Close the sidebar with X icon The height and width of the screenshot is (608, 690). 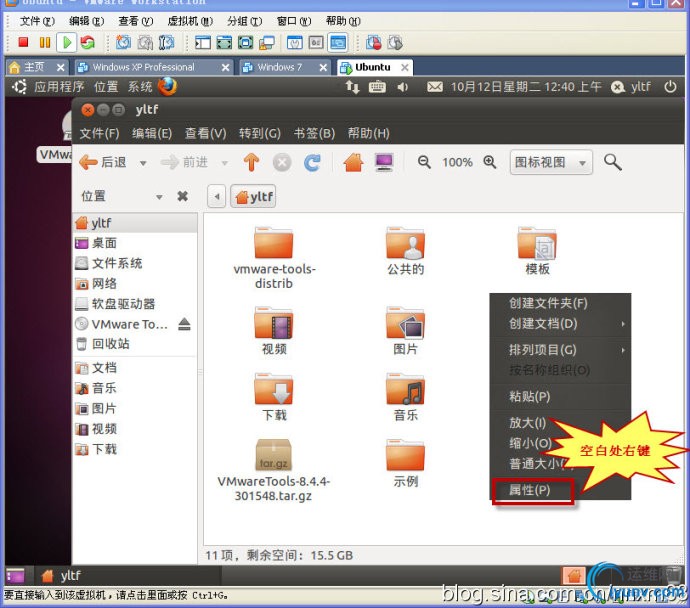pyautogui.click(x=183, y=196)
